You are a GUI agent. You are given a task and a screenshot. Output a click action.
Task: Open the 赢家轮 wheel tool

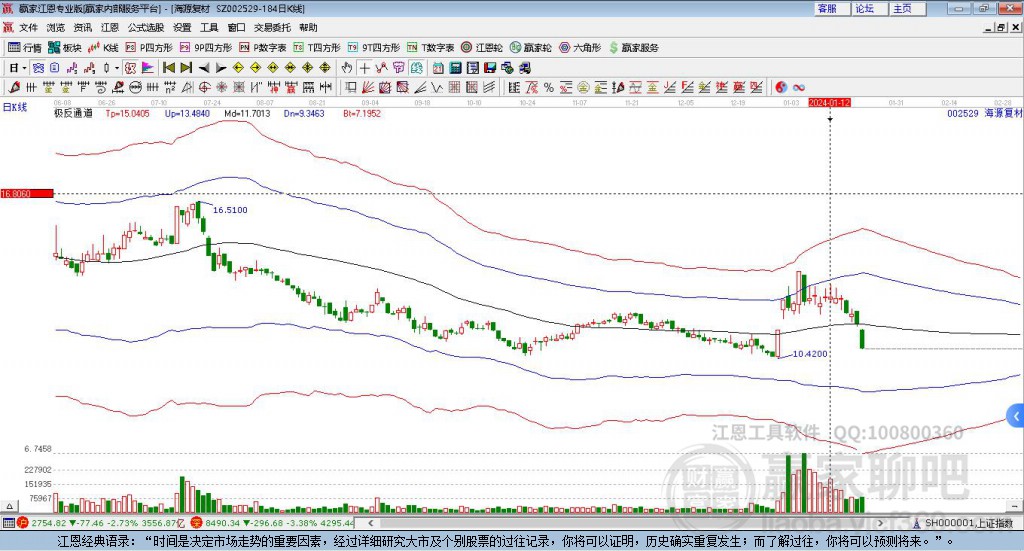[x=530, y=48]
